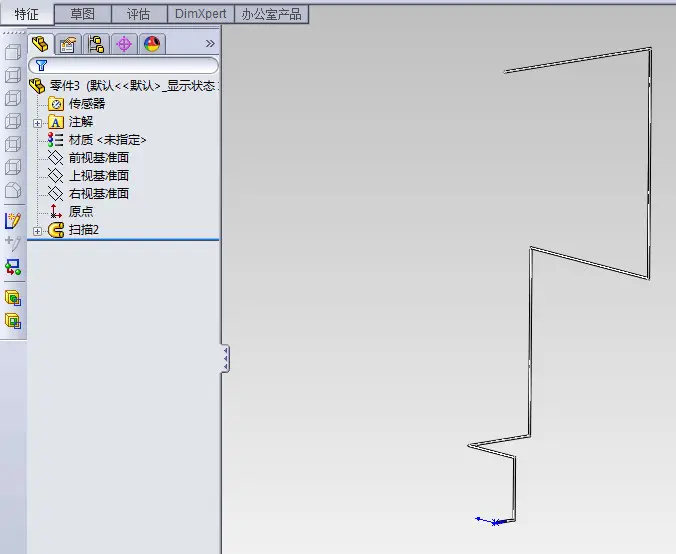676x554 pixels.
Task: Open the DisplayManager color-ball tab
Action: (x=152, y=44)
